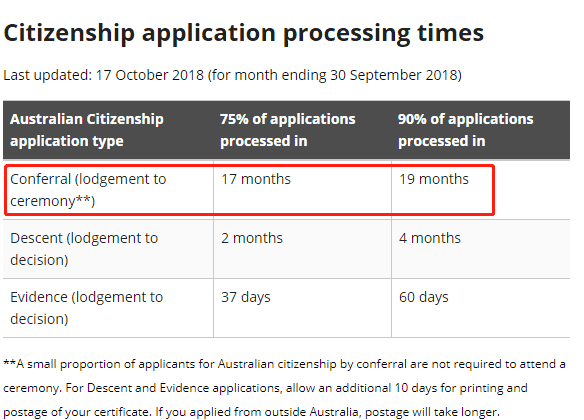584x420 pixels.
Task: Click the footnote starting with **A small proportion
Action: (x=285, y=364)
